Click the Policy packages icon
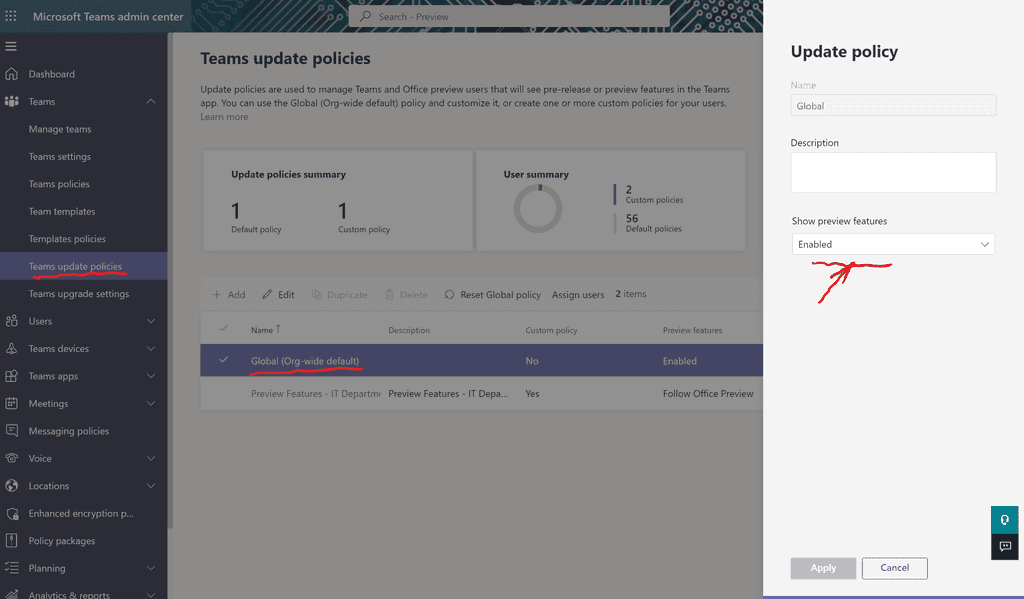Screen dimensions: 1024x599 click(12, 541)
